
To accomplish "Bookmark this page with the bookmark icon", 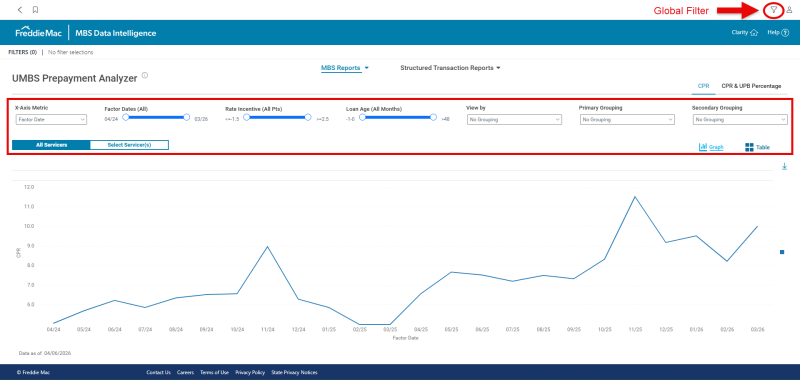I will pyautogui.click(x=35, y=10).
